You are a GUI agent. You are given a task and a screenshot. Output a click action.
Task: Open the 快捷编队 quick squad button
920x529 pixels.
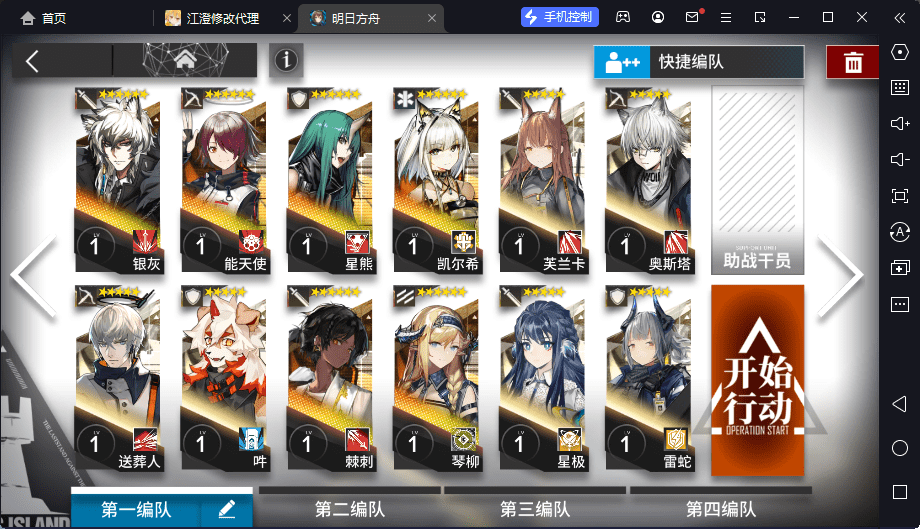pos(699,62)
